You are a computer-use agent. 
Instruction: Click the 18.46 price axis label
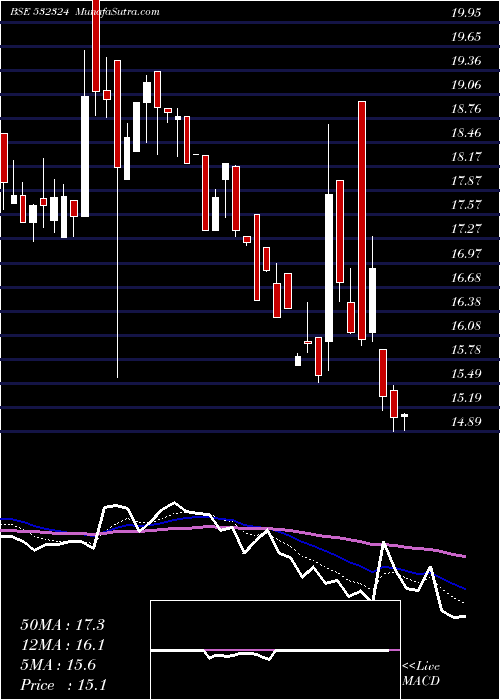pos(466,133)
